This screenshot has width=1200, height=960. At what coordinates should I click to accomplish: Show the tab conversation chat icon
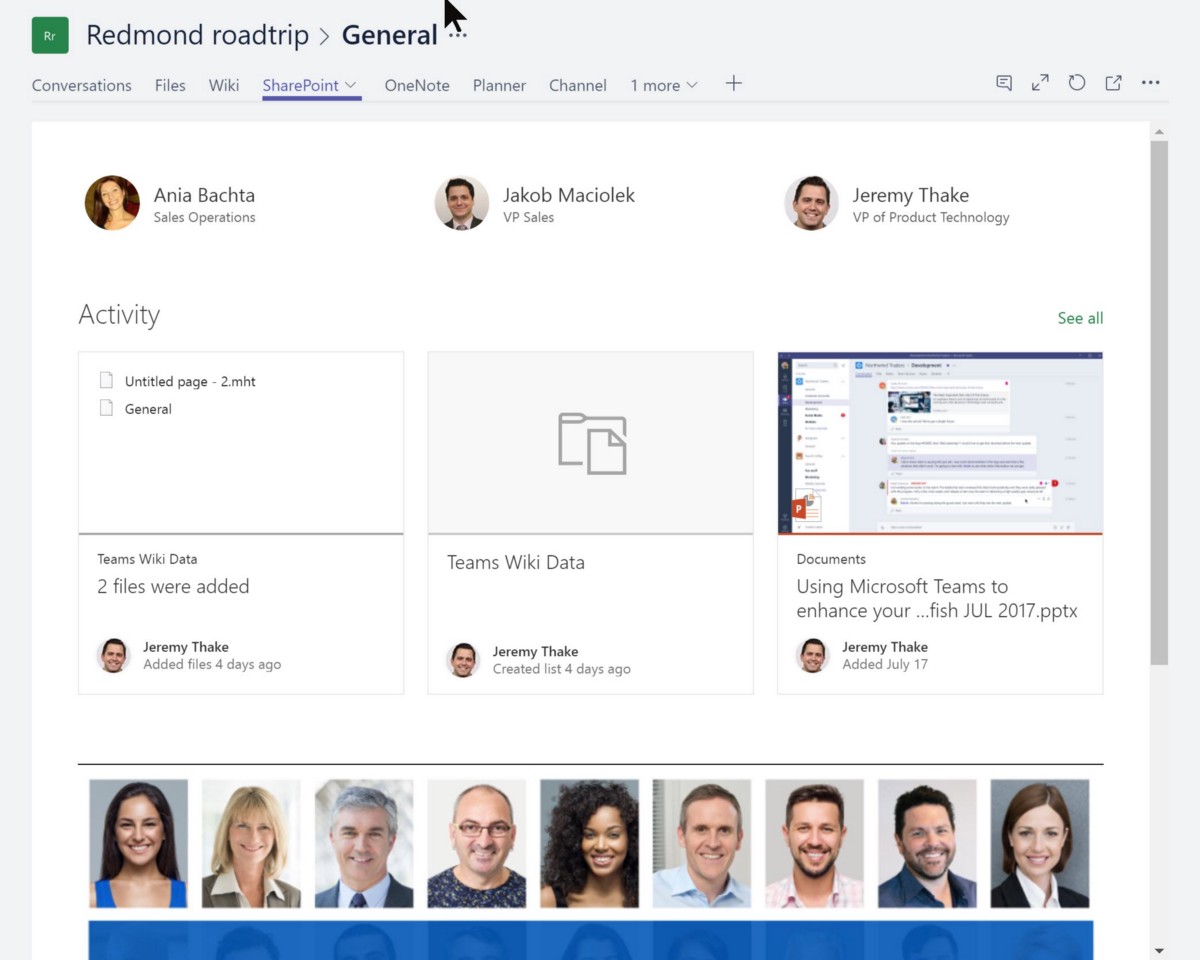pyautogui.click(x=1004, y=83)
